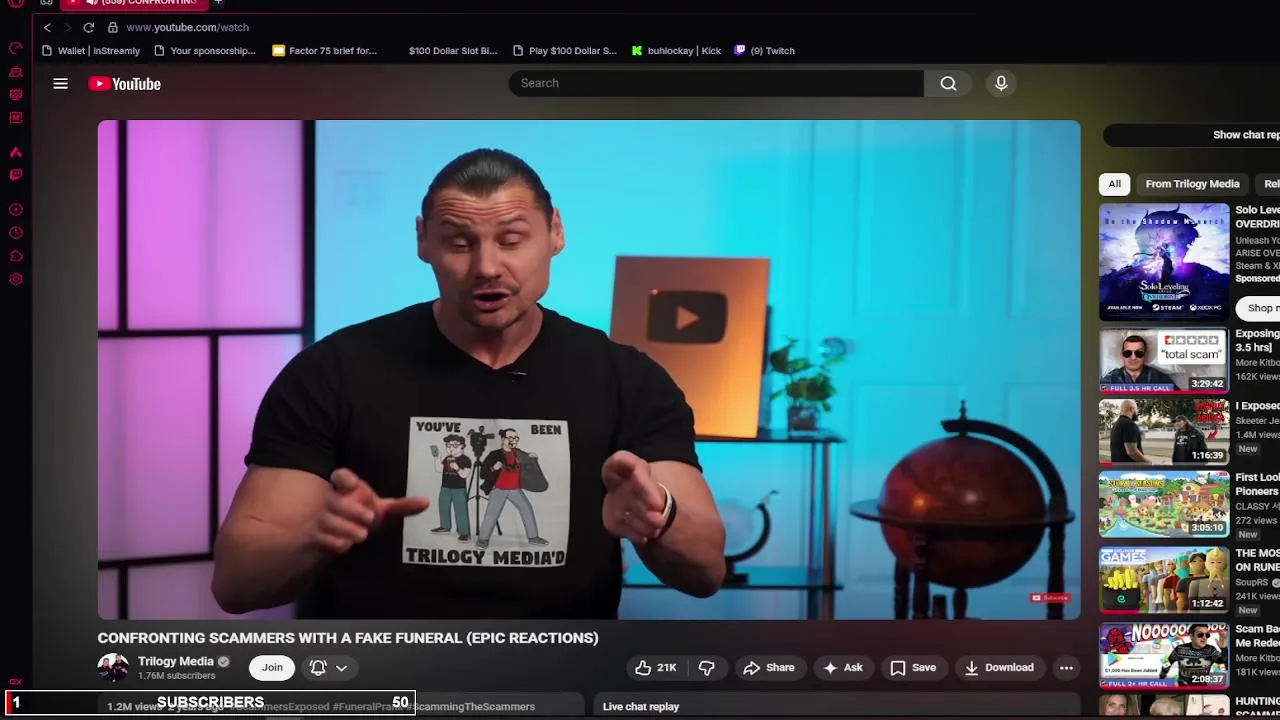Click the red Subscribe watermark in video corner
This screenshot has width=1280, height=720.
point(1050,598)
